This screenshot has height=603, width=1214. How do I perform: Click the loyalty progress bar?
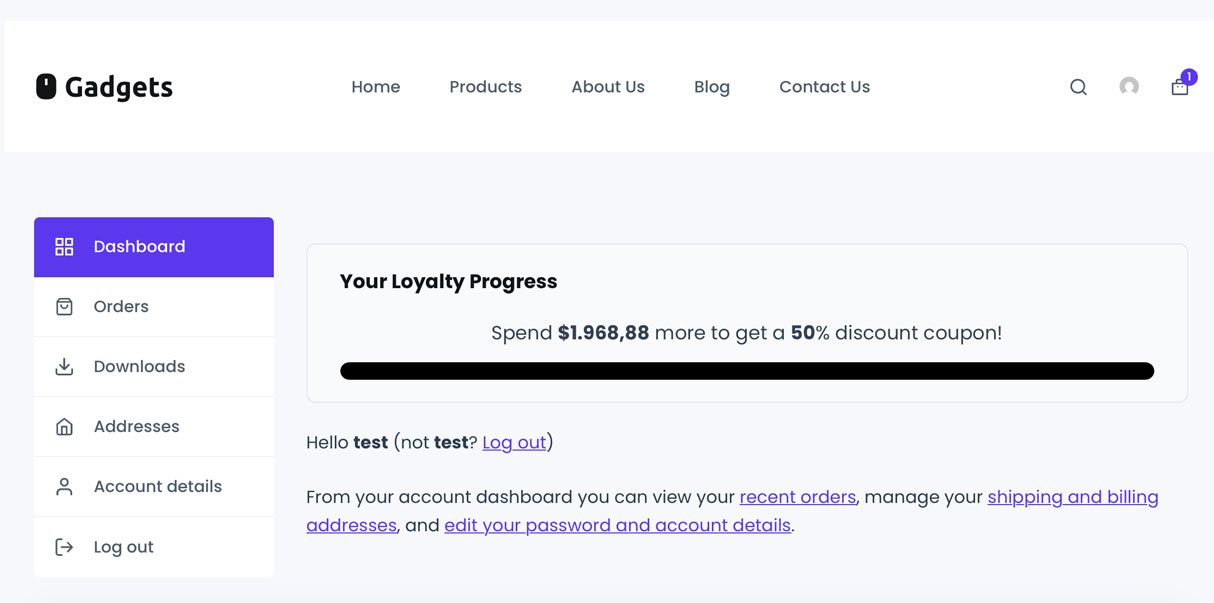(x=747, y=371)
